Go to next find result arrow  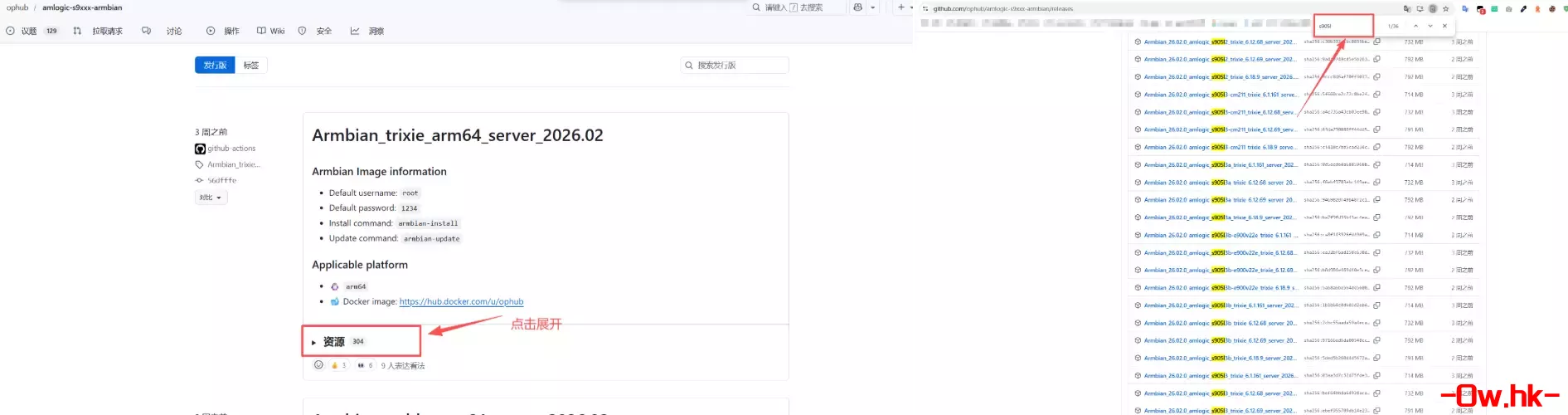1430,26
